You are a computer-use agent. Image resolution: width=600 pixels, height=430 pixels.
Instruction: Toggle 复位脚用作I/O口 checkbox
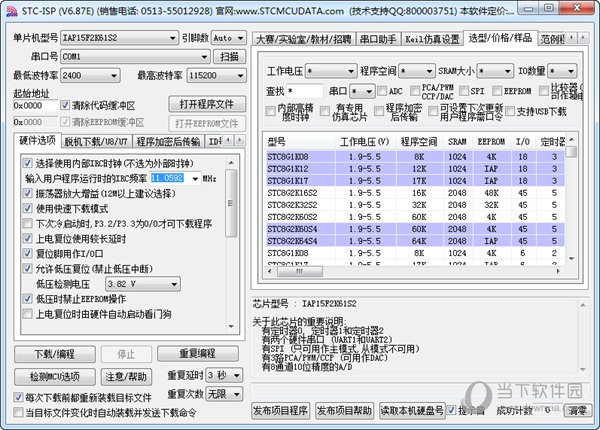27,253
